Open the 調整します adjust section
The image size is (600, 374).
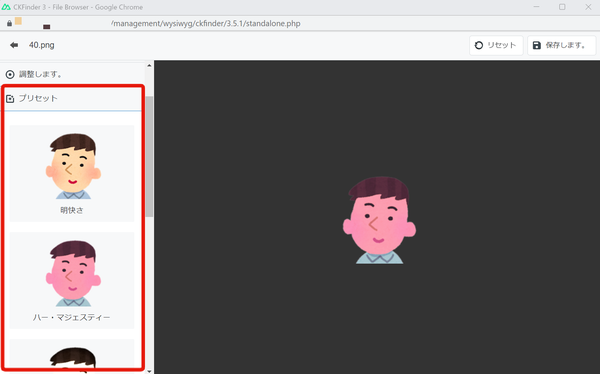click(73, 74)
